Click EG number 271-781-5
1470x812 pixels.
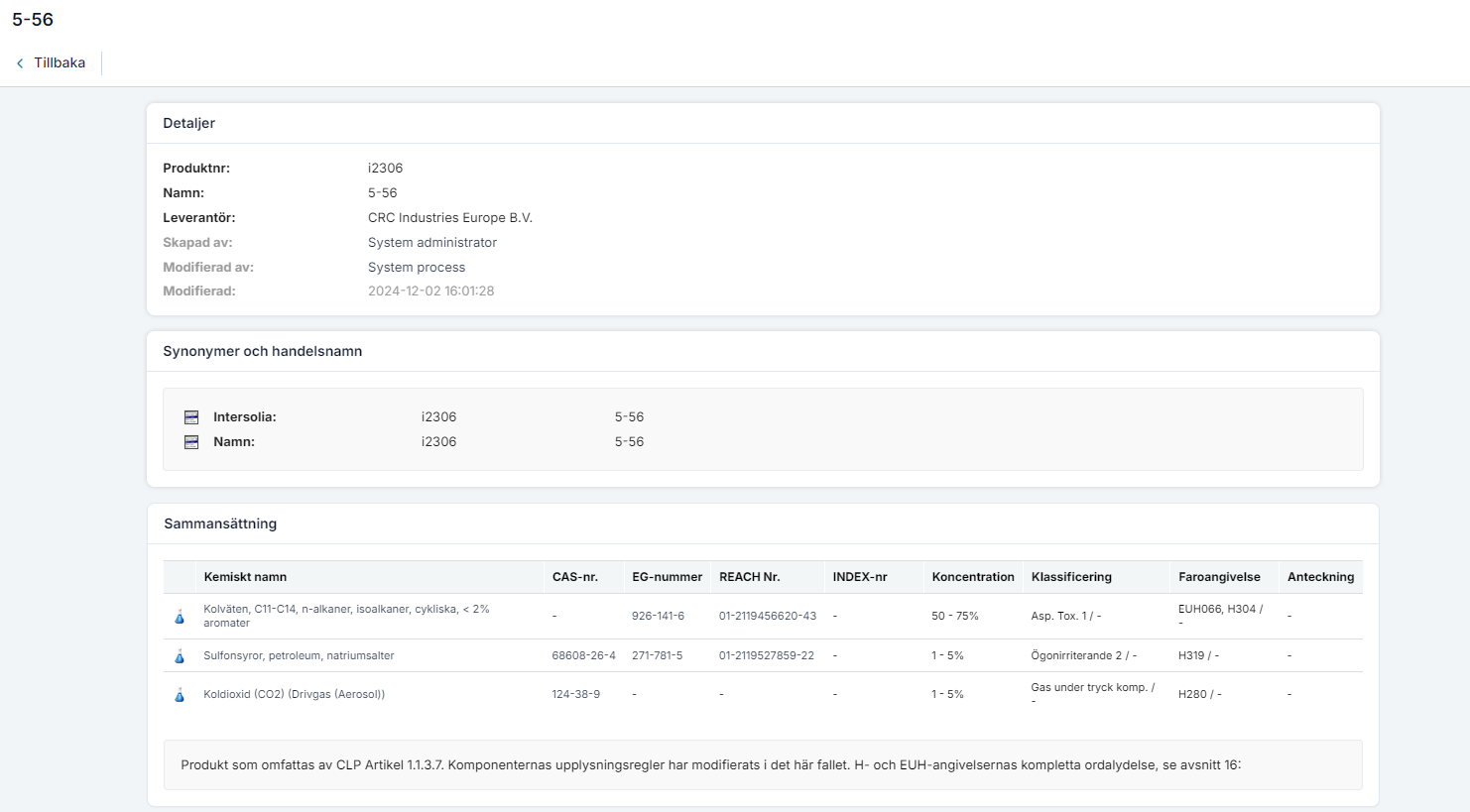[x=657, y=655]
